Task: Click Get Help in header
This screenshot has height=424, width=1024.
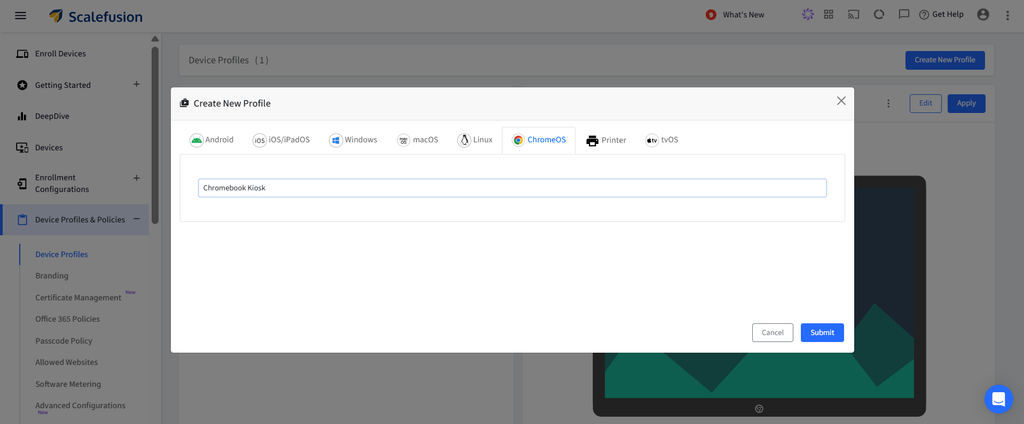Action: click(x=941, y=14)
